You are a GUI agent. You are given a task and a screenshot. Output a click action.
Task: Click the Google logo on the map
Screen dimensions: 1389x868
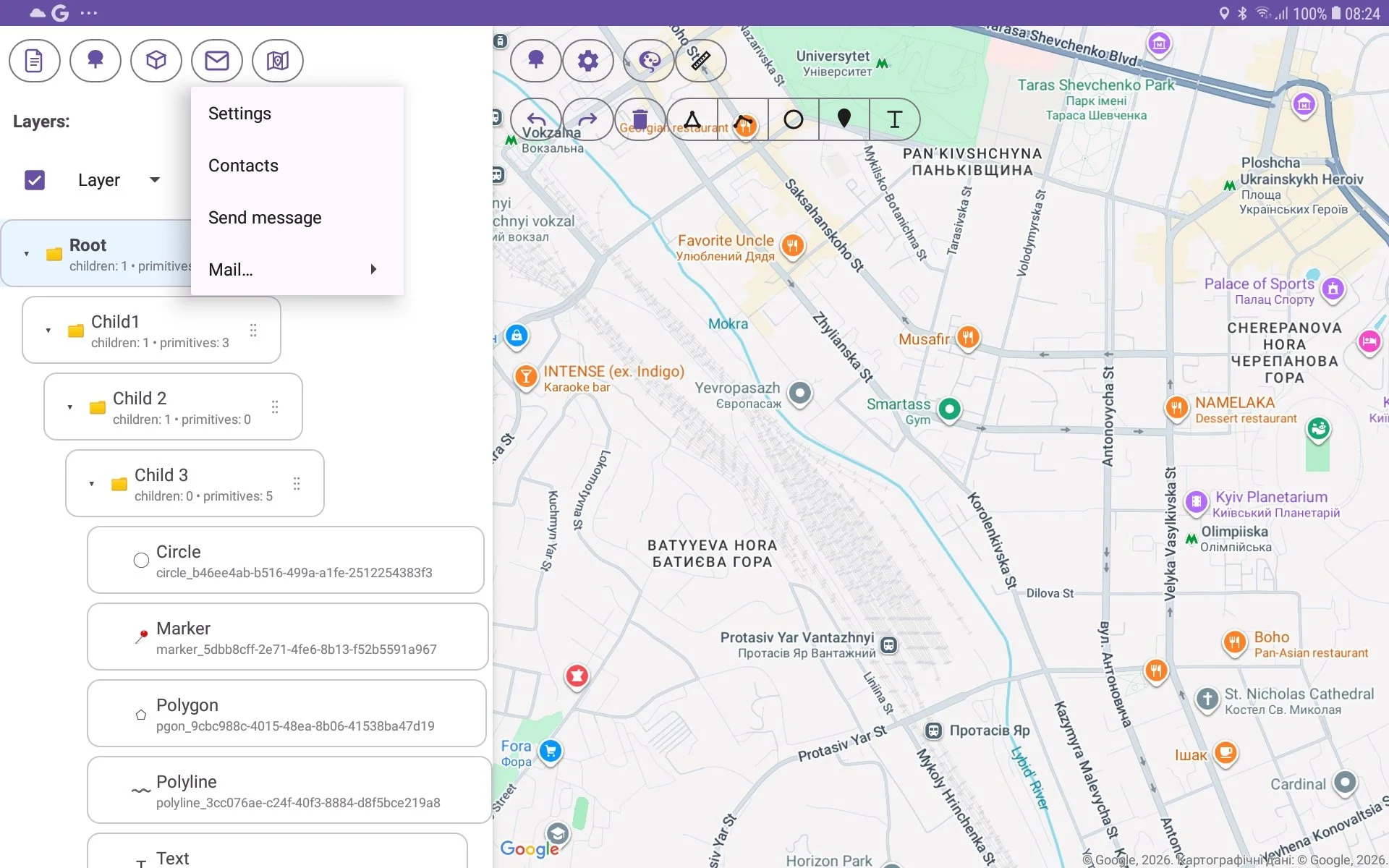530,848
